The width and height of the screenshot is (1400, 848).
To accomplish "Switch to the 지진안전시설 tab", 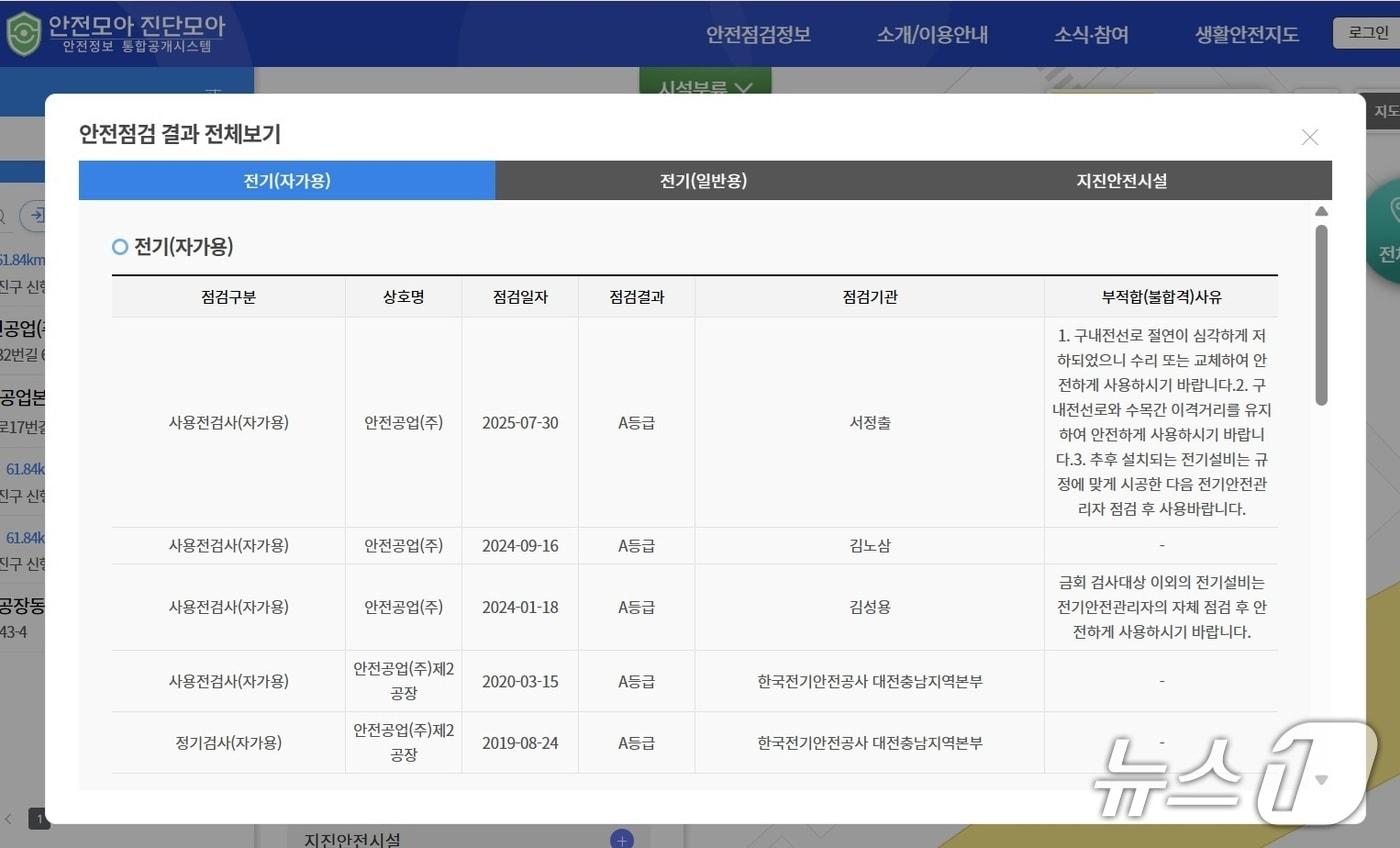I will (x=1120, y=180).
